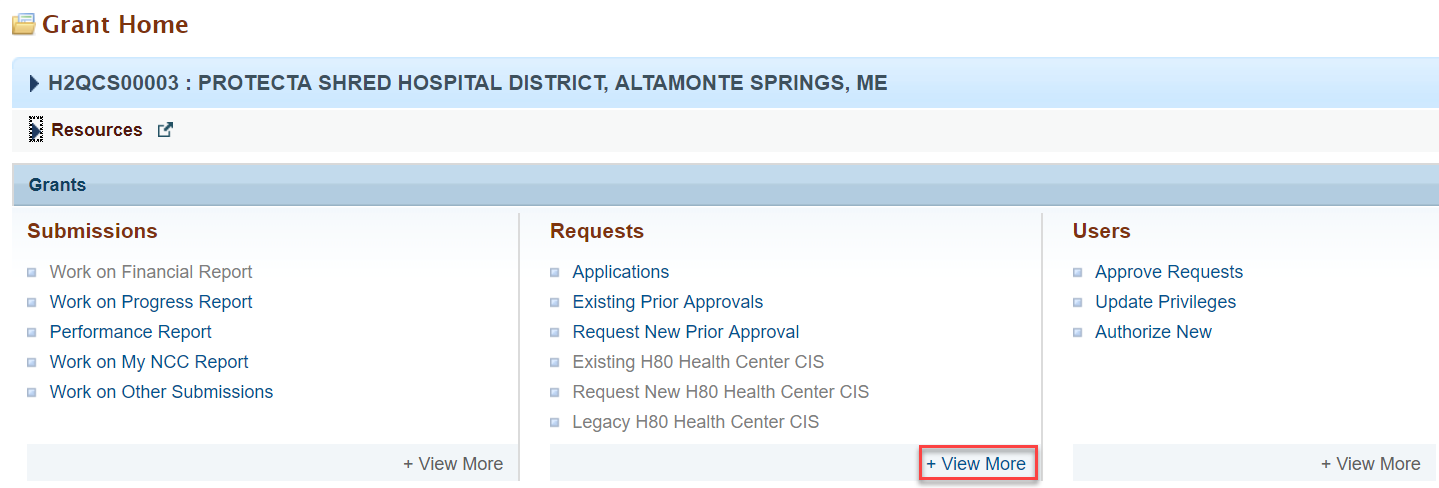Open Work on Other Submissions
Screen dimensions: 1439x488
tap(161, 392)
